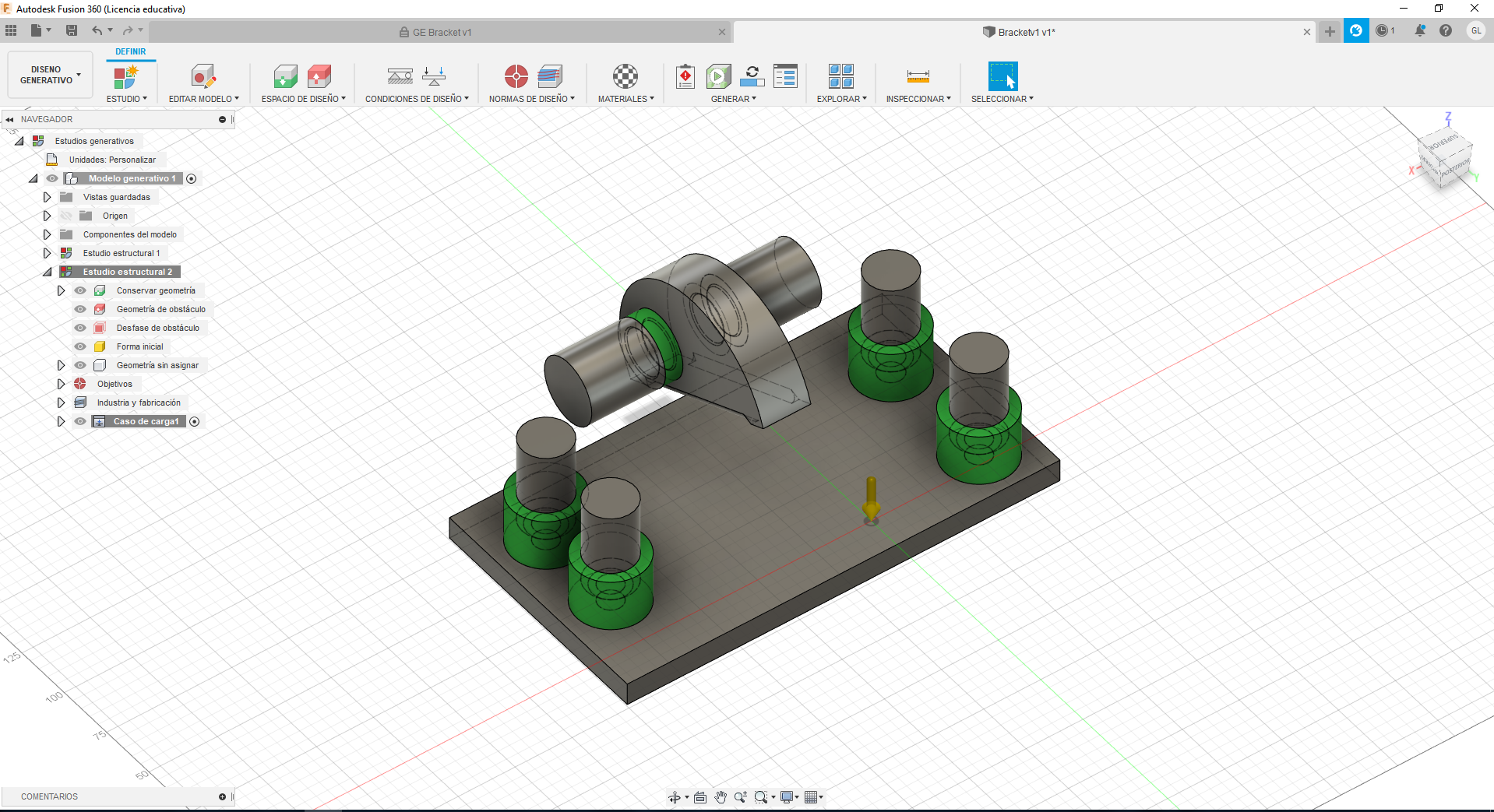Image resolution: width=1494 pixels, height=812 pixels.
Task: Open the Job Status list icon
Action: pos(785,76)
